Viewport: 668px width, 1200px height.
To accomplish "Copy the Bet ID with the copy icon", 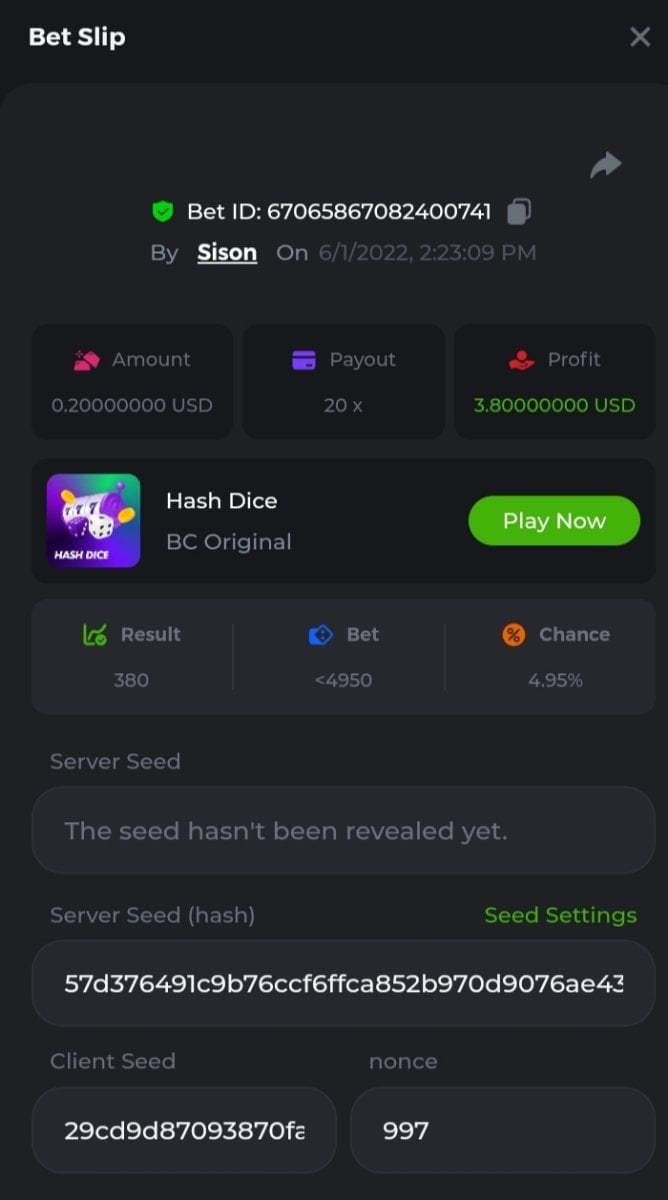I will pos(519,211).
